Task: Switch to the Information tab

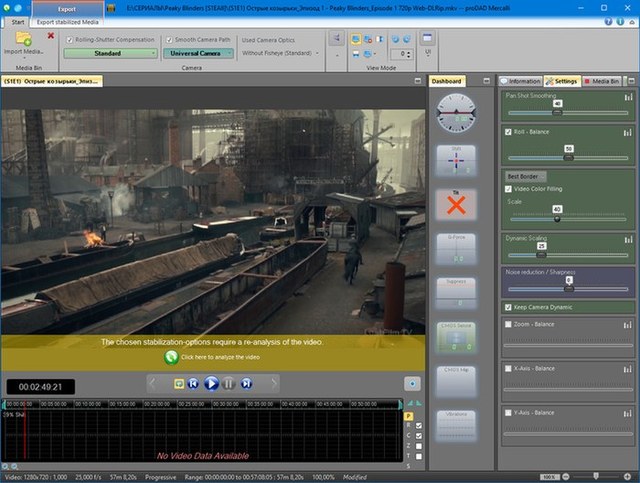Action: pos(521,80)
